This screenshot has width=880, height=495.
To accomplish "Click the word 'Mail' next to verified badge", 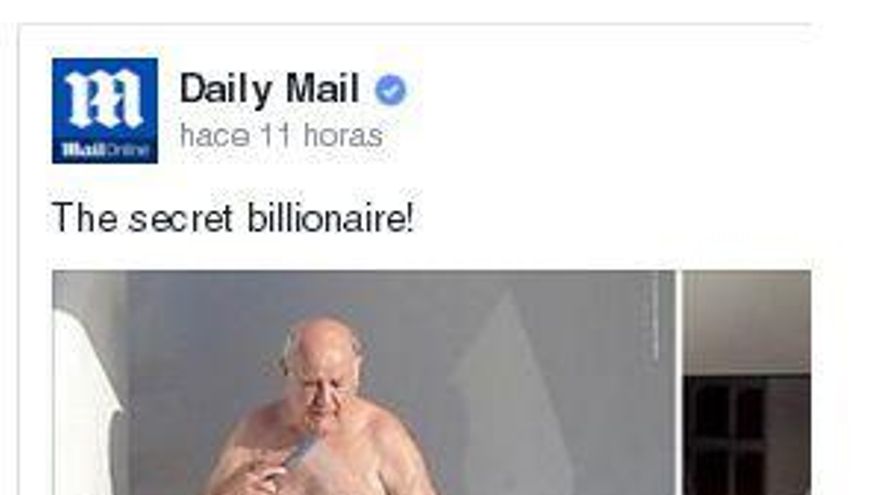I will (x=322, y=88).
